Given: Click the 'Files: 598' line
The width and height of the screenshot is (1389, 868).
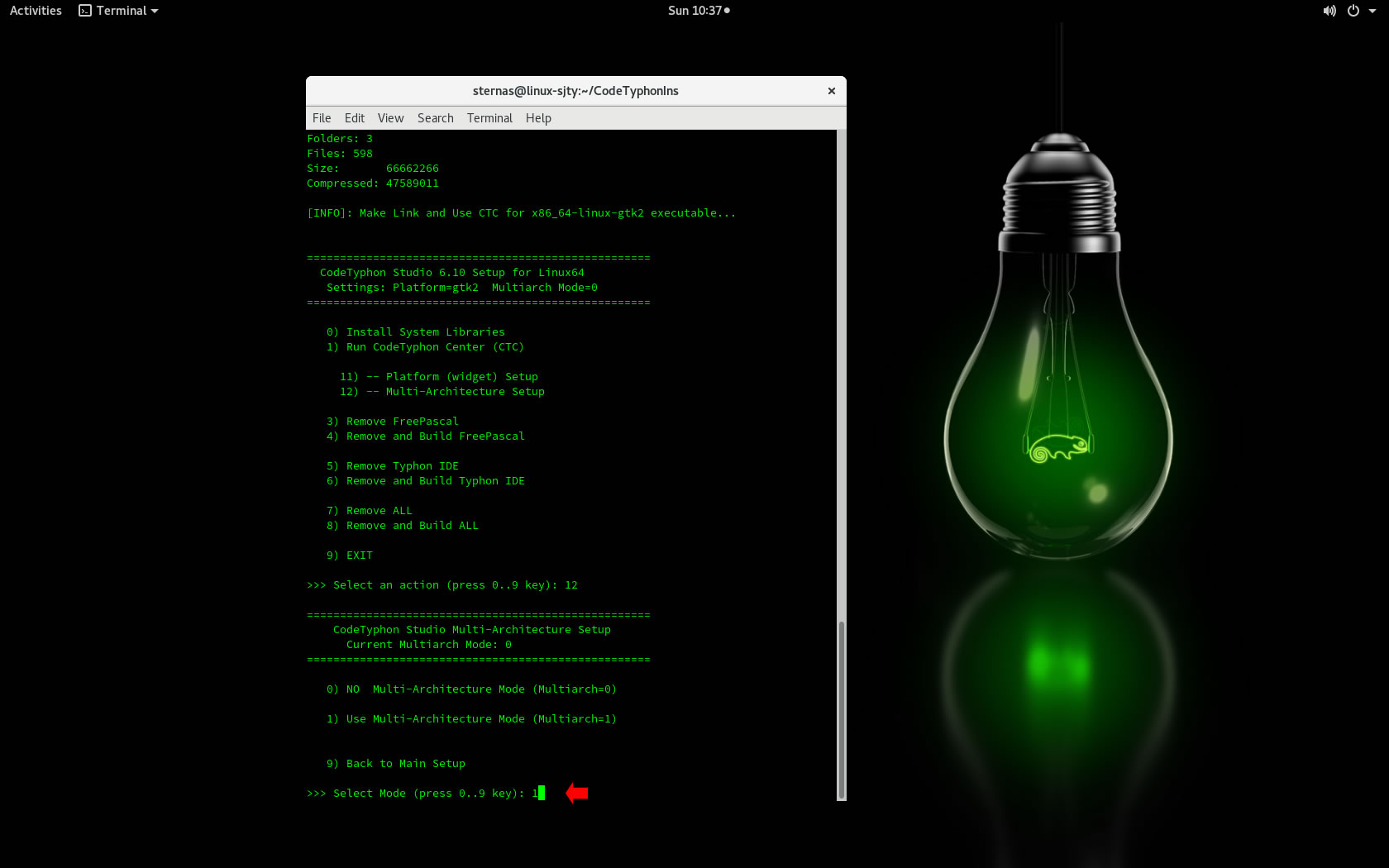Looking at the screenshot, I should click(340, 154).
